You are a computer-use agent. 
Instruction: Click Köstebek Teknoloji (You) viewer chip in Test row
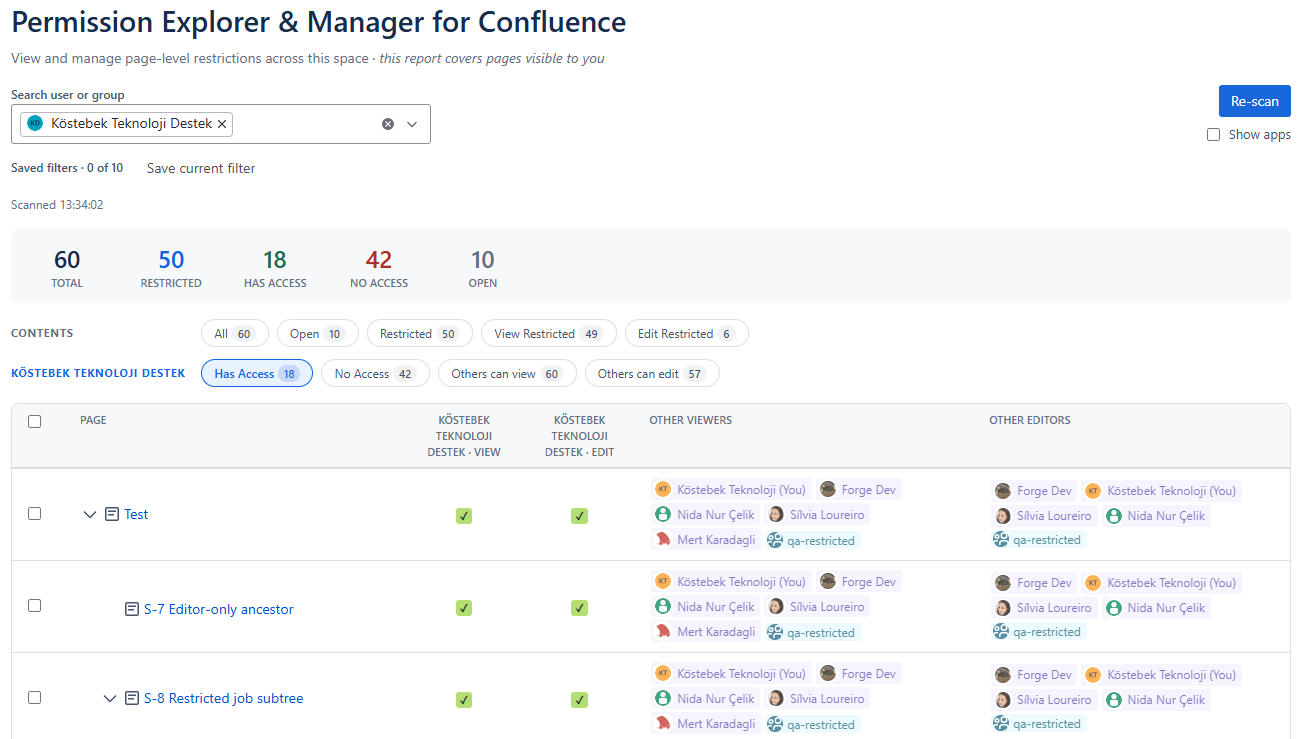pyautogui.click(x=731, y=489)
